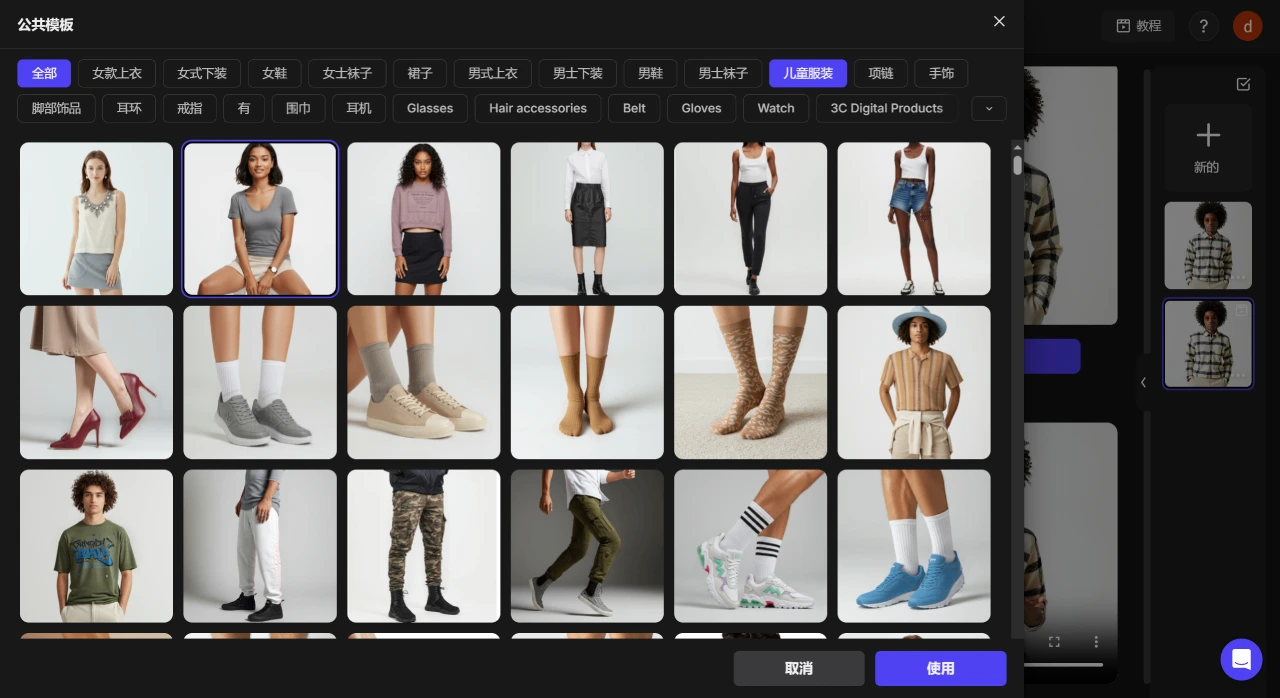Click the 使用 button
Viewport: 1280px width, 698px height.
(940, 668)
